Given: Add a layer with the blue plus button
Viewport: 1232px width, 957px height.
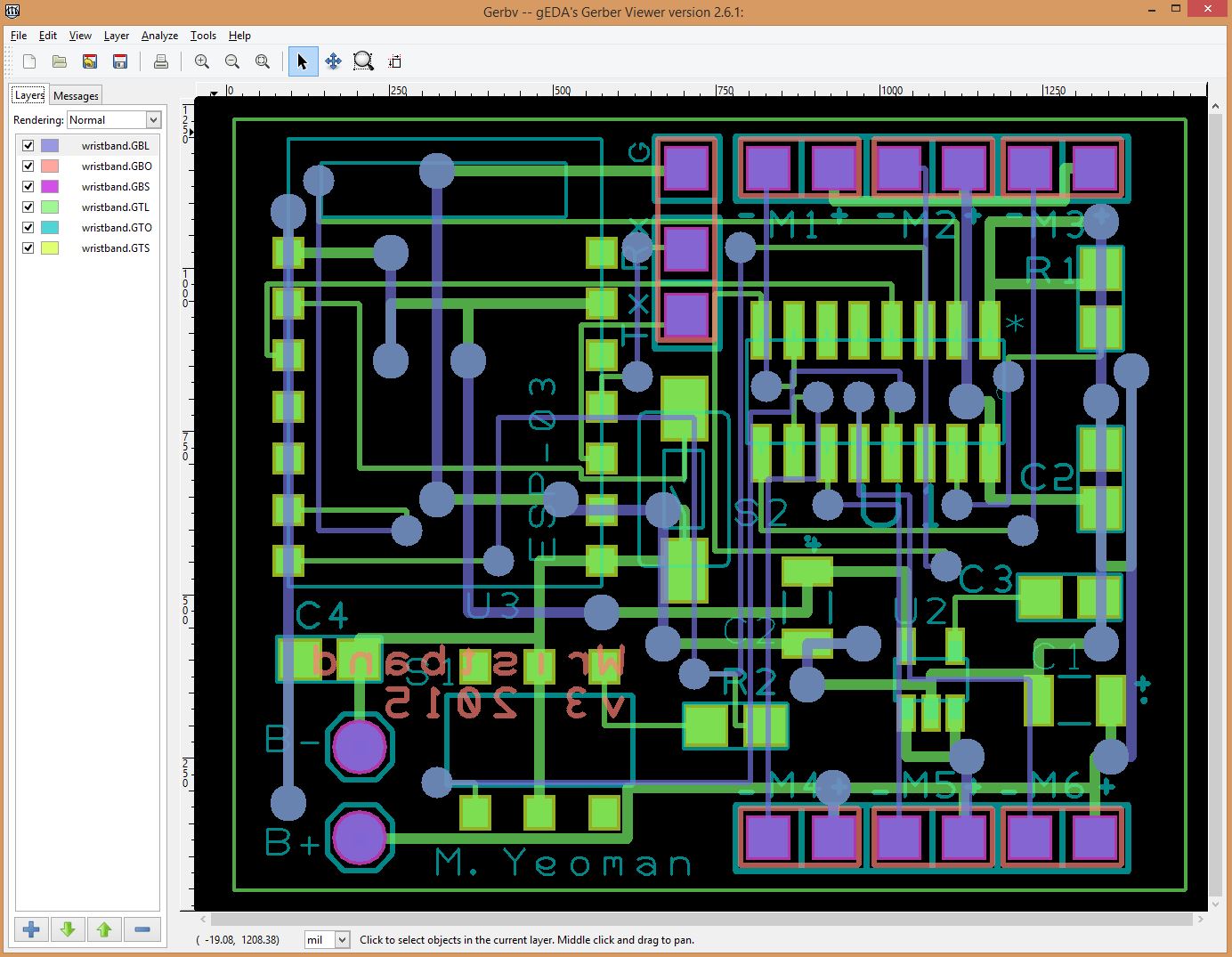Looking at the screenshot, I should pos(31,929).
